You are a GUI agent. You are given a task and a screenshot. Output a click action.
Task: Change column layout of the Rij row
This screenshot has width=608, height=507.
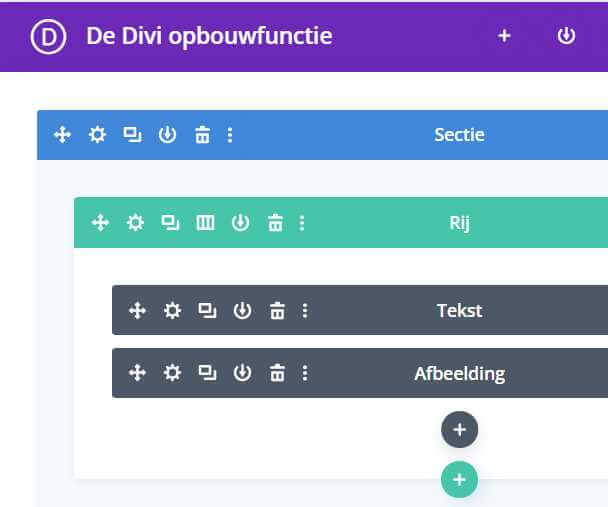click(205, 222)
